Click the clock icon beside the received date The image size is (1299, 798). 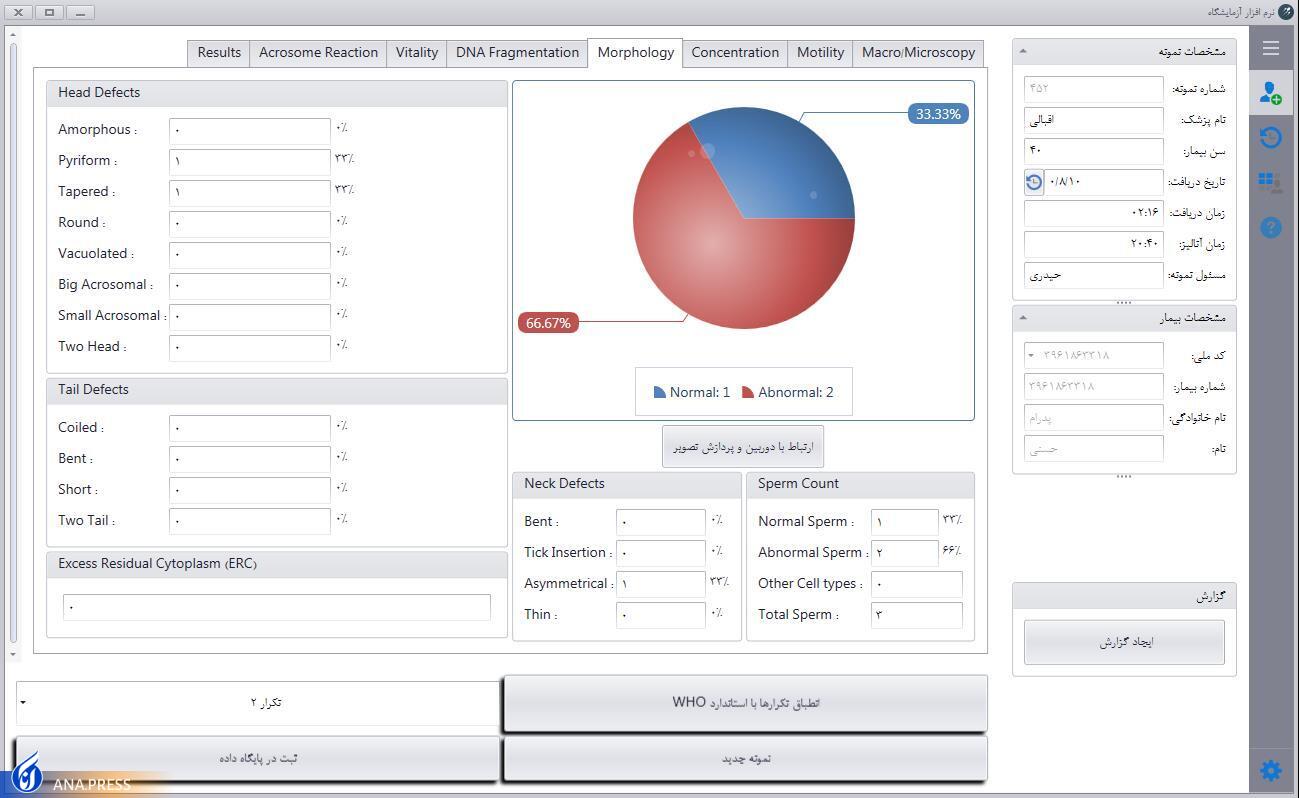point(1034,182)
